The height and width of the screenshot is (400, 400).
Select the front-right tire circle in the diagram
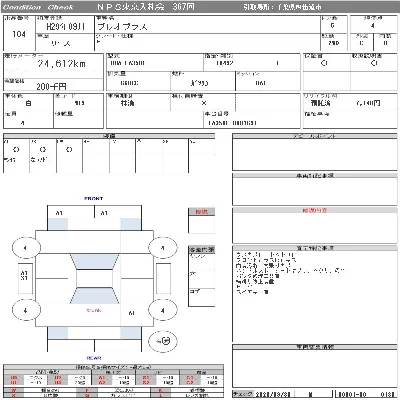pyautogui.click(x=162, y=248)
